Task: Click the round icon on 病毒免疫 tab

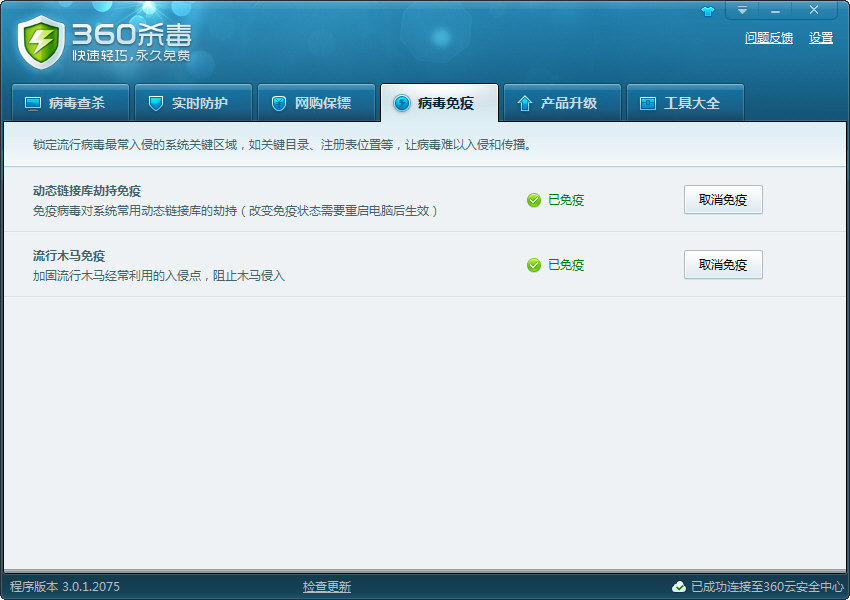Action: pyautogui.click(x=402, y=103)
